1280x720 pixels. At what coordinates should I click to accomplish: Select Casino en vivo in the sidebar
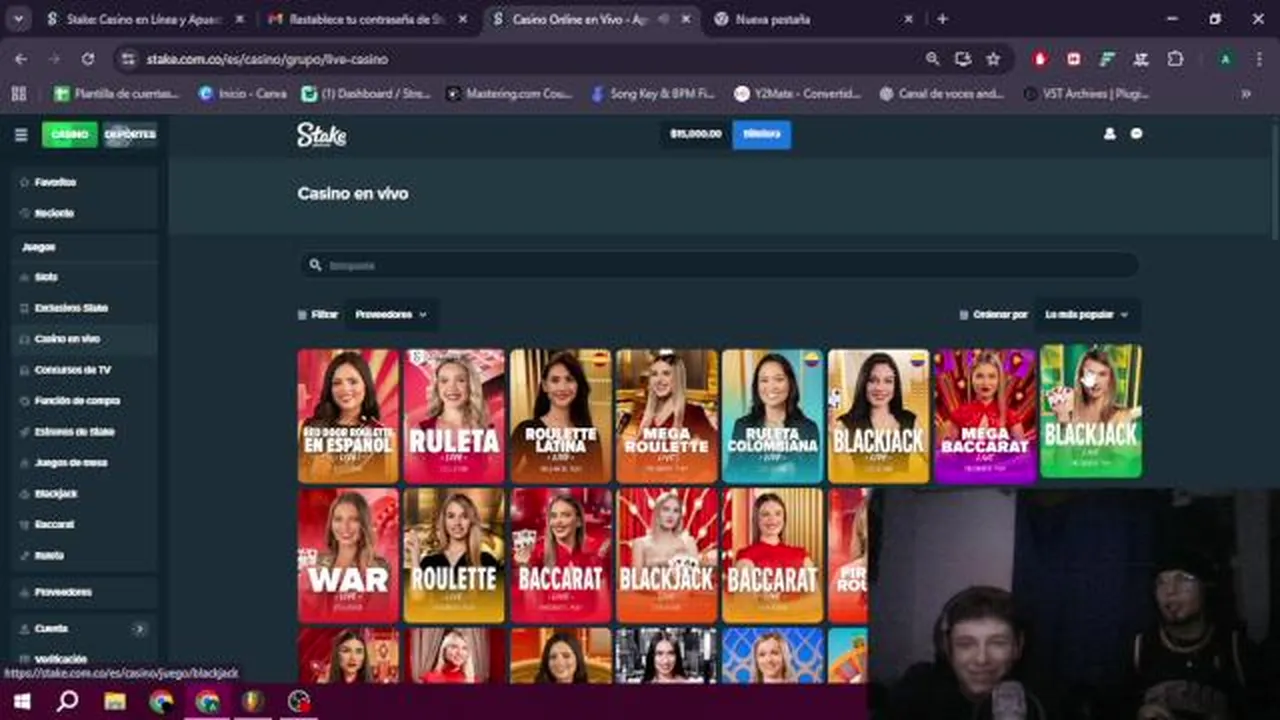click(84, 339)
